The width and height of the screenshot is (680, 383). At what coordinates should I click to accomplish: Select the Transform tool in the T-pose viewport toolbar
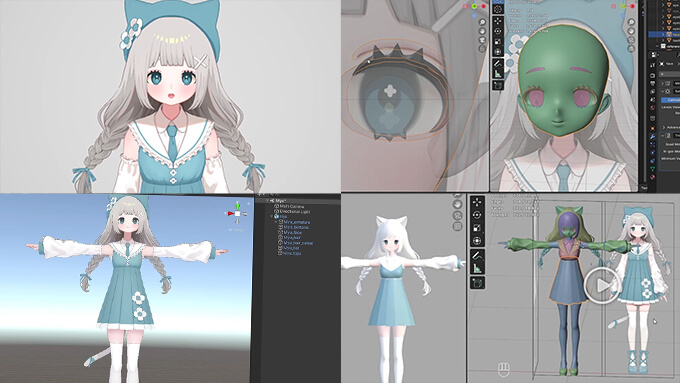click(x=477, y=241)
